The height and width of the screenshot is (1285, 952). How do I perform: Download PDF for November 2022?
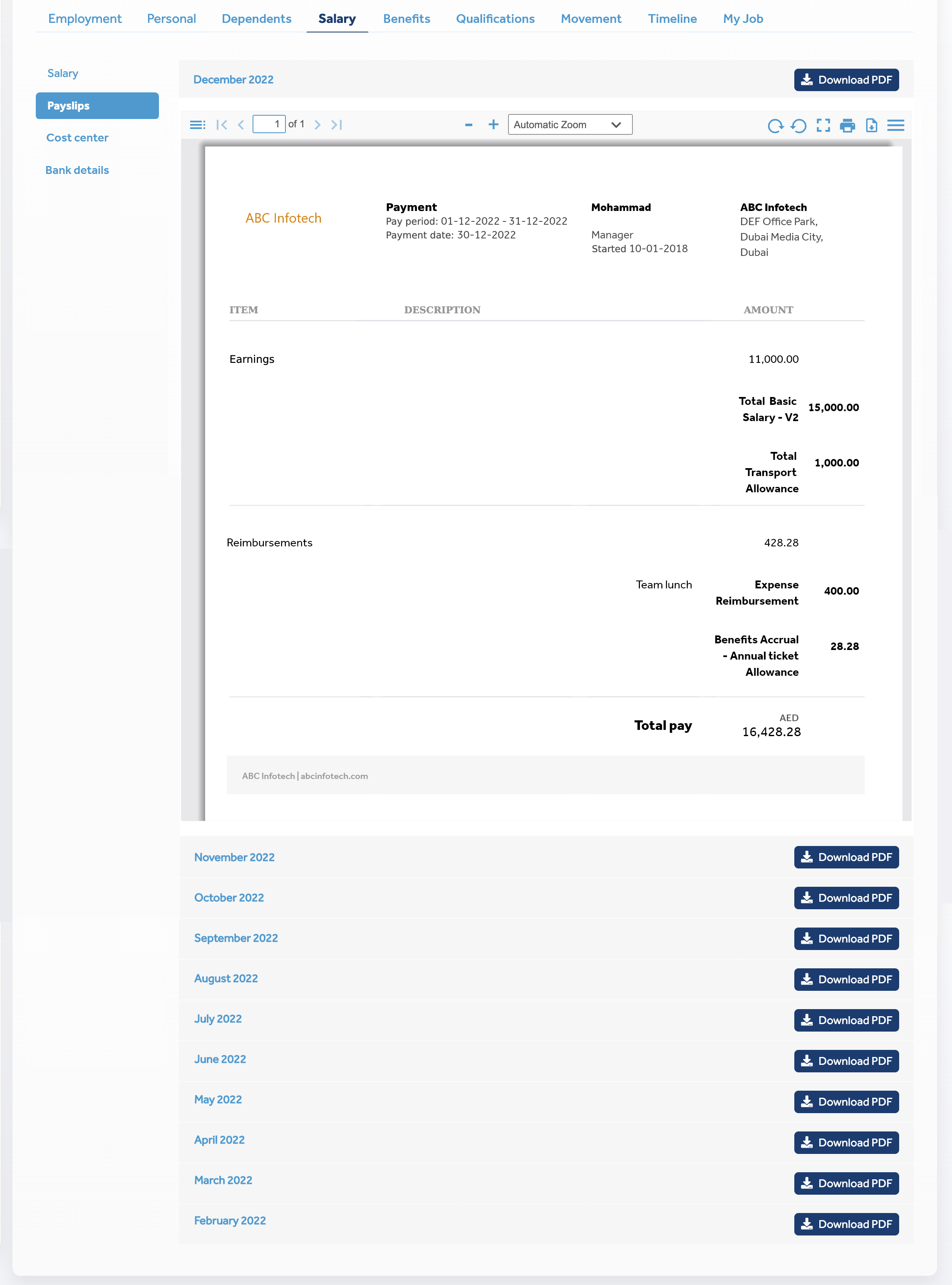click(846, 858)
